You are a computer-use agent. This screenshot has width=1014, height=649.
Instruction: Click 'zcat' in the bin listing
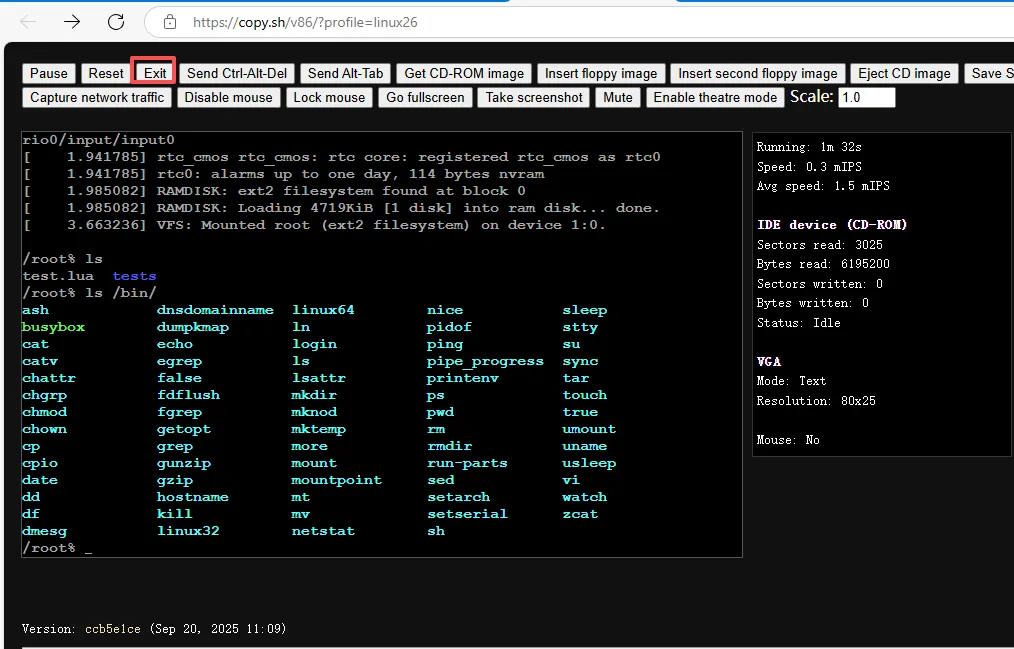tap(580, 514)
